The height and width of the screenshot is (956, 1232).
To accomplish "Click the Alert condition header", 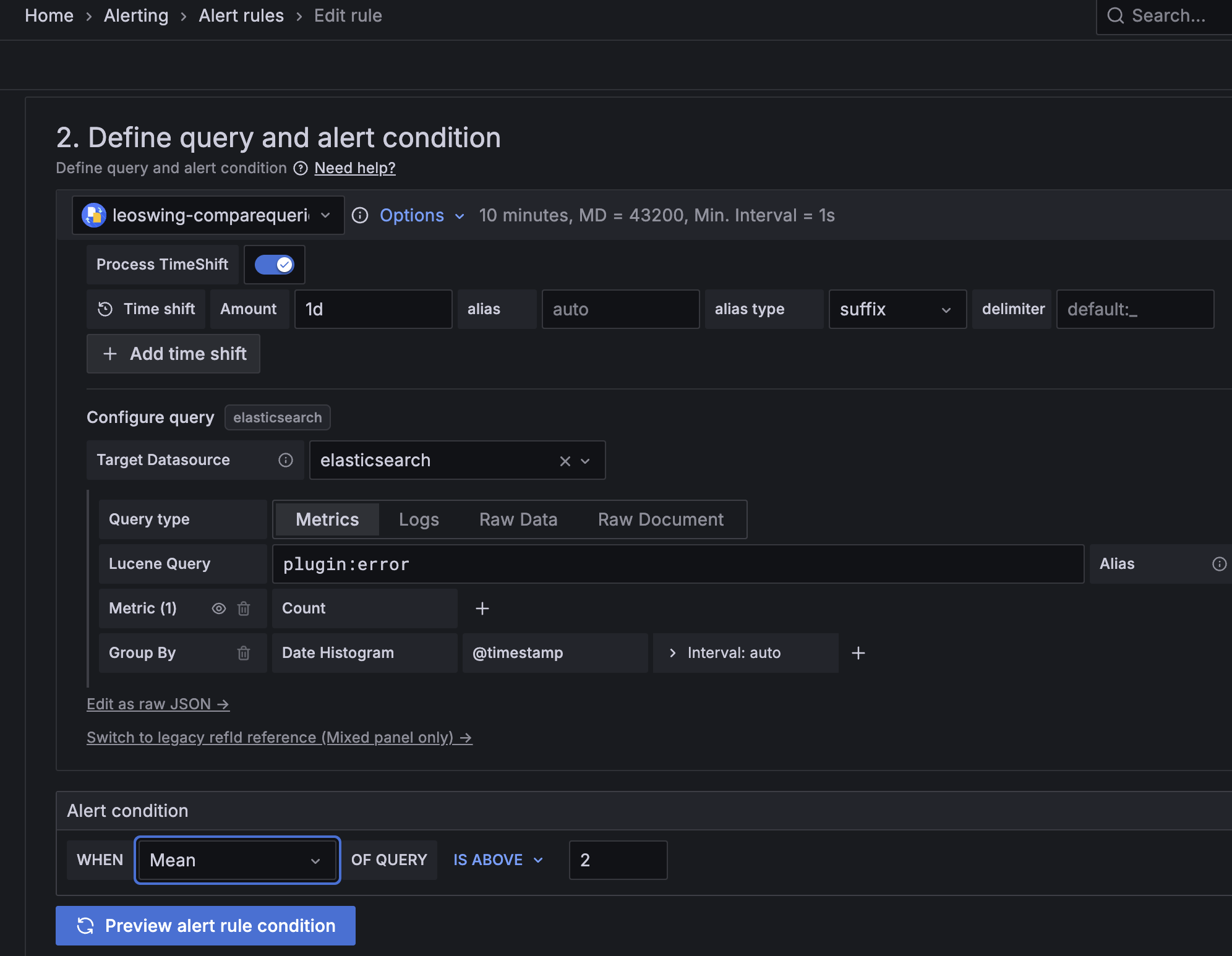I will pyautogui.click(x=127, y=811).
